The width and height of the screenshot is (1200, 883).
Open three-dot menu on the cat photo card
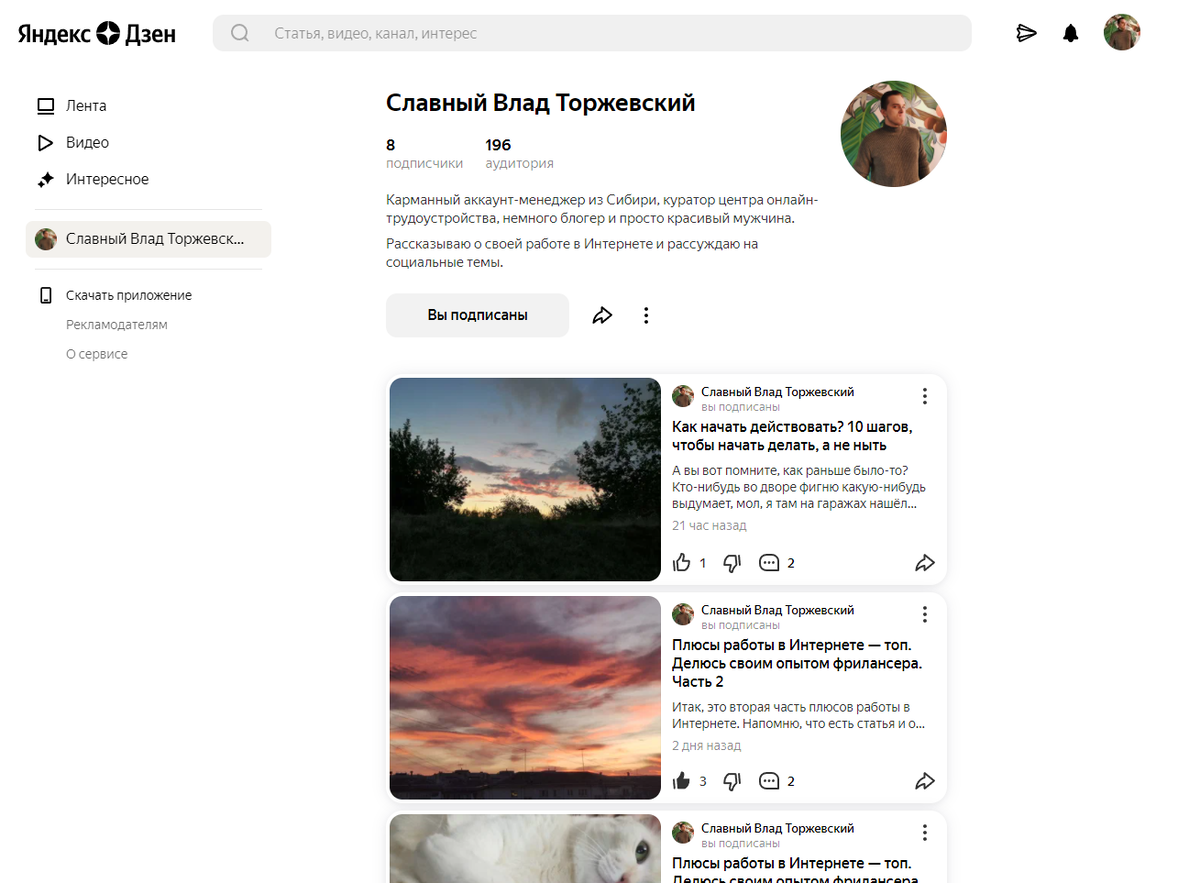[x=925, y=833]
